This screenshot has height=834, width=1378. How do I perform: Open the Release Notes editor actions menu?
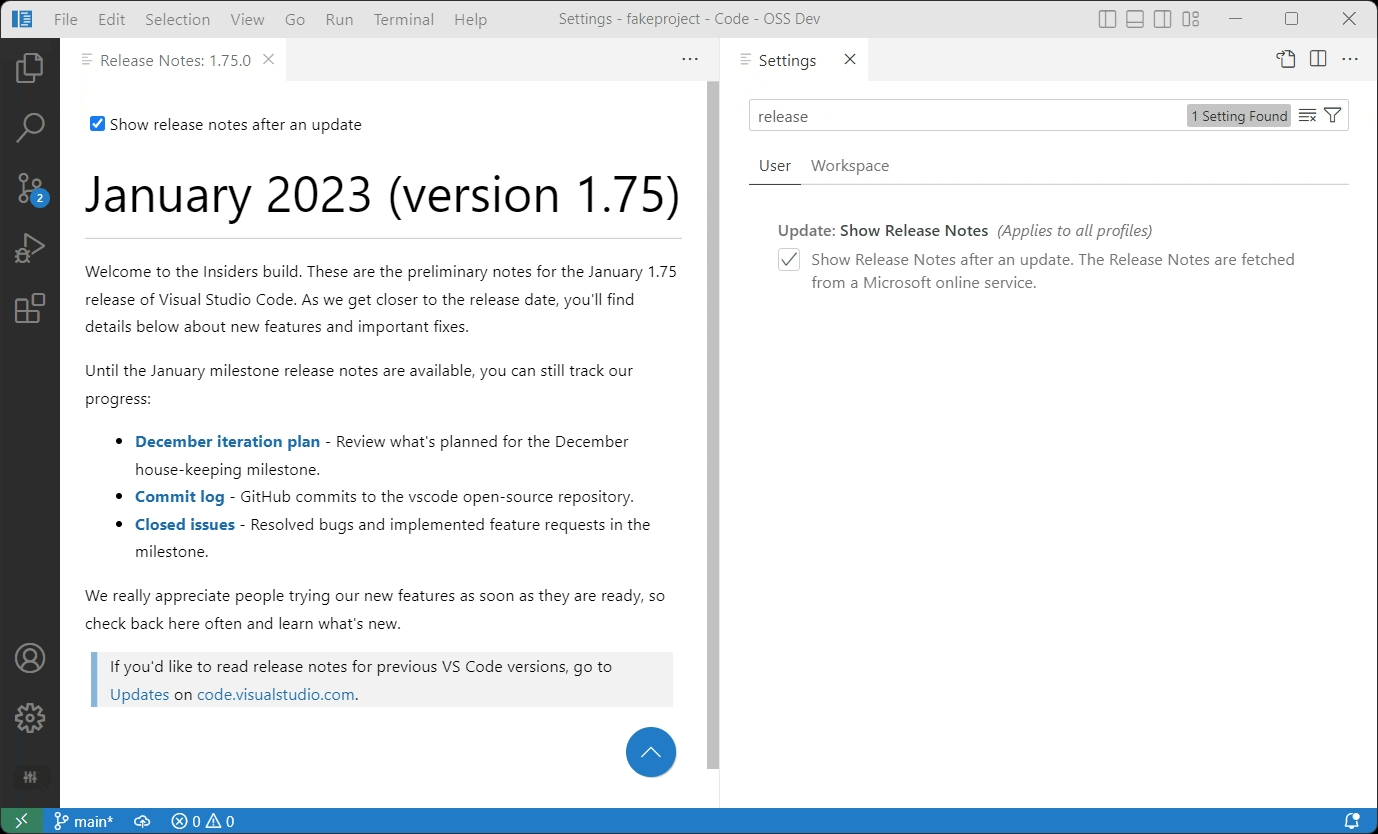coord(689,59)
